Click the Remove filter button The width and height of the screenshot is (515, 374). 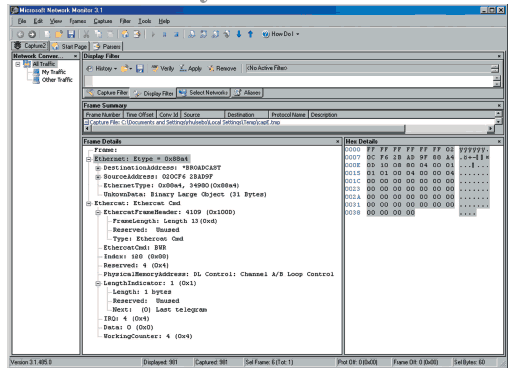pyautogui.click(x=222, y=69)
